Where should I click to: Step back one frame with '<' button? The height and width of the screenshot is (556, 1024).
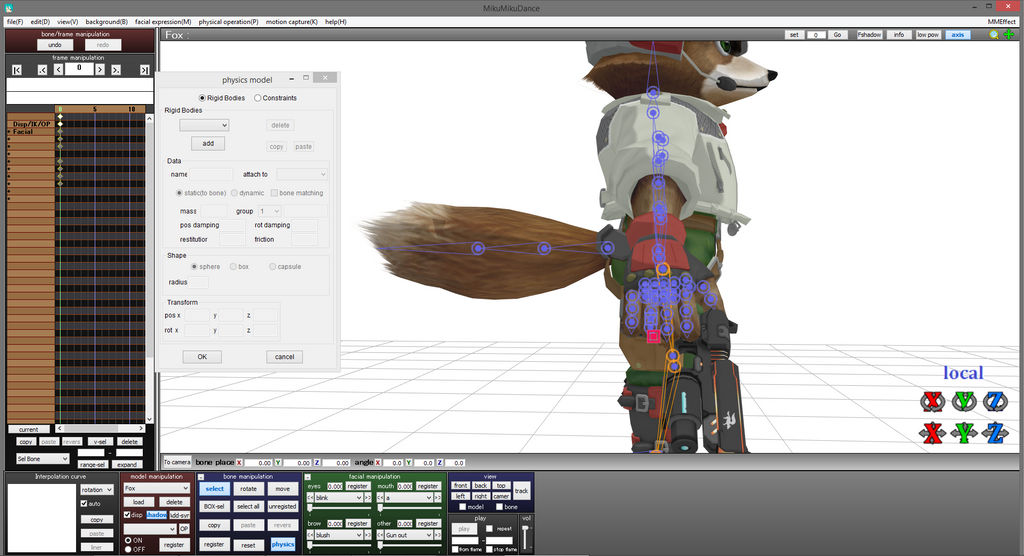[58, 69]
